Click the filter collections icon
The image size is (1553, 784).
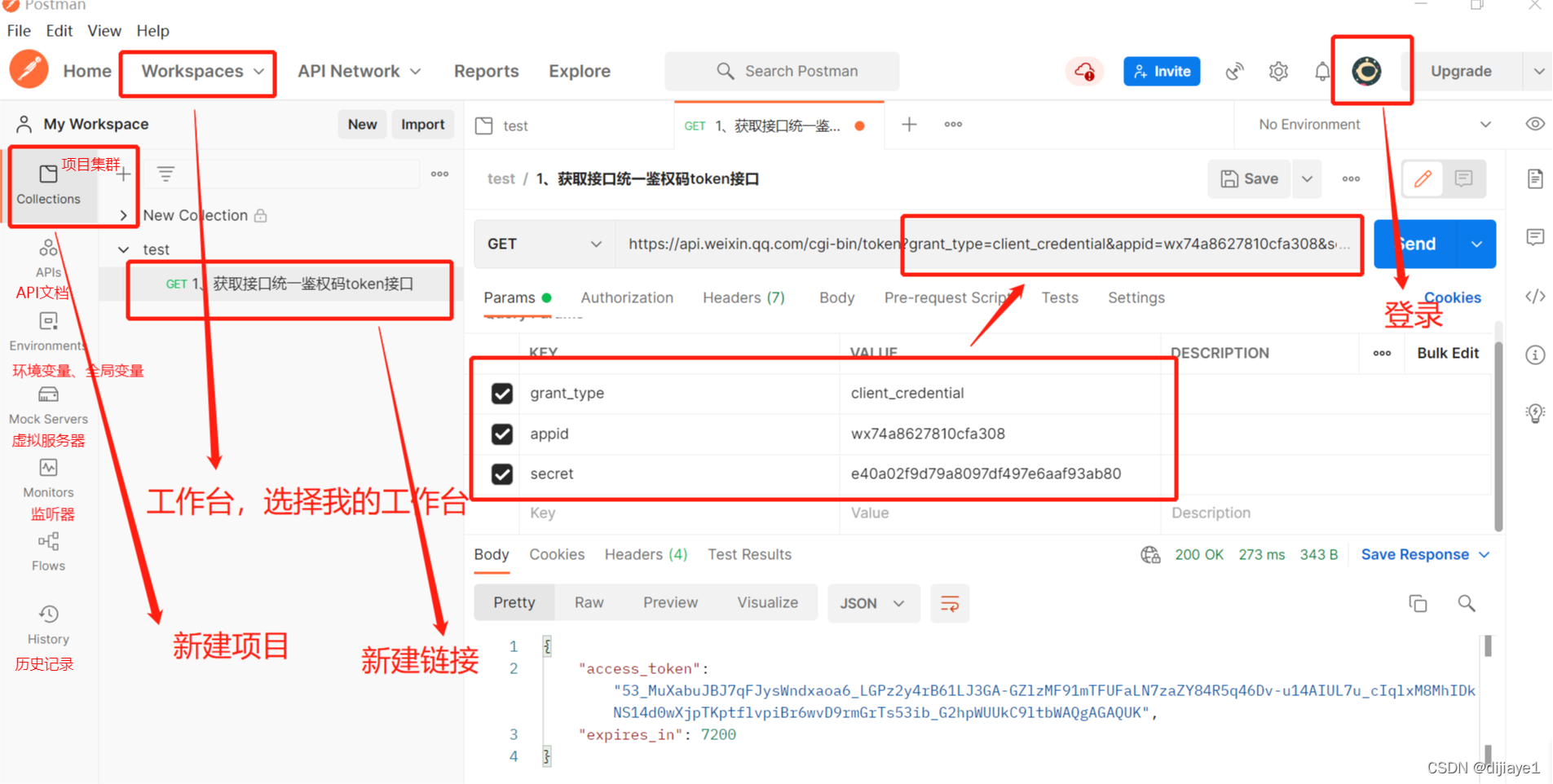[x=165, y=174]
